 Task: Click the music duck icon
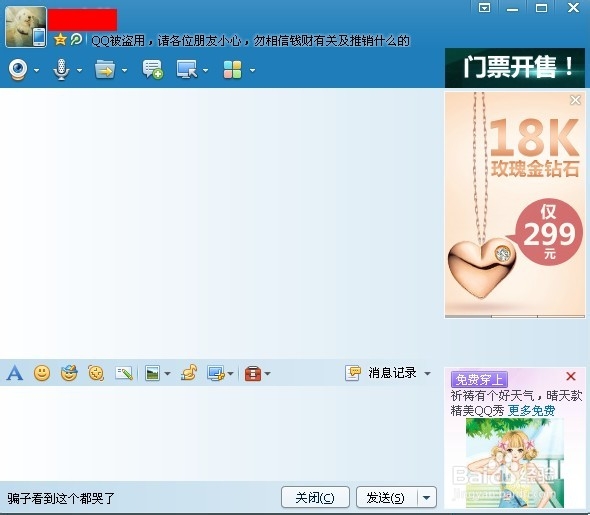189,373
